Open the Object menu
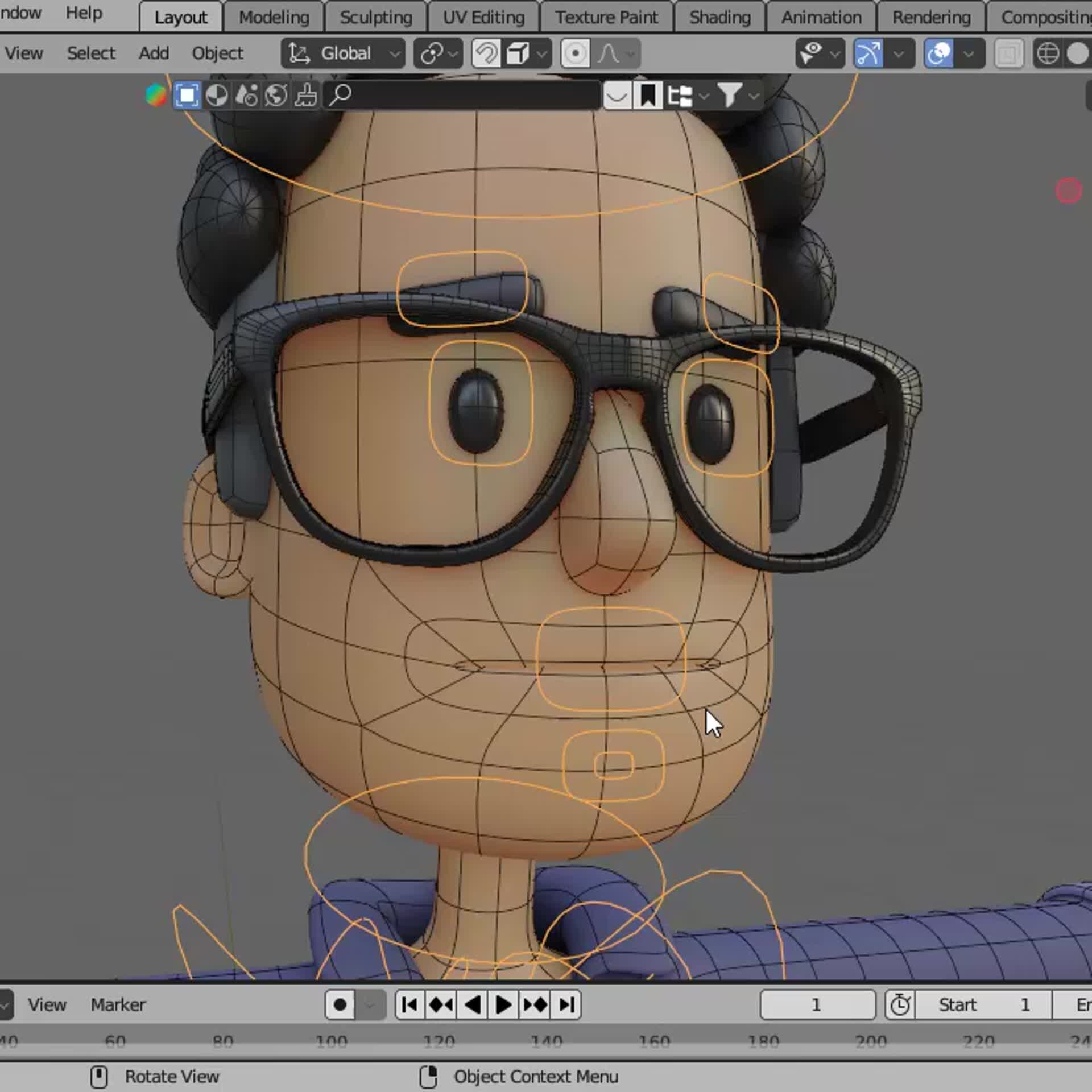 click(218, 53)
